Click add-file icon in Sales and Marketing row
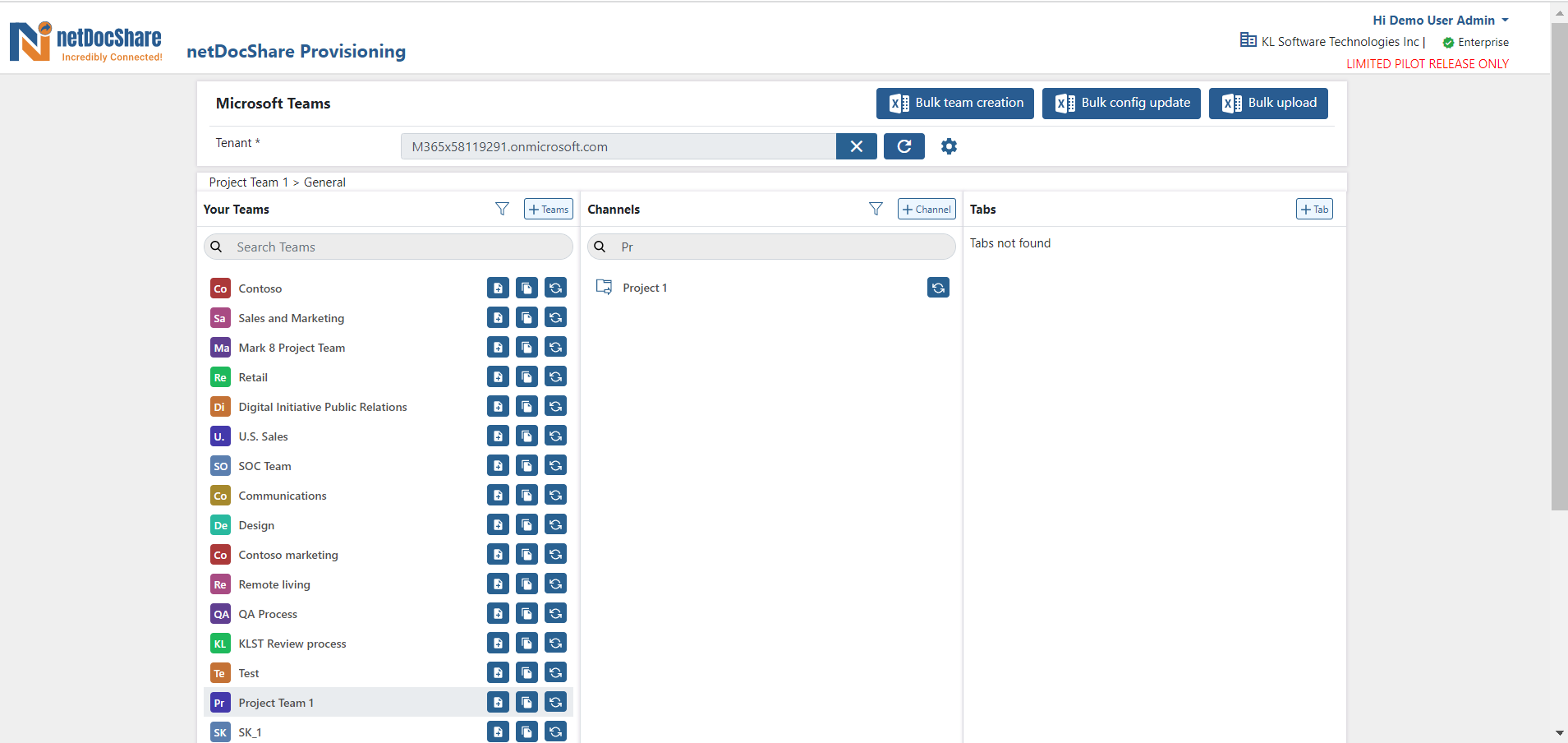1568x743 pixels. pyautogui.click(x=498, y=317)
